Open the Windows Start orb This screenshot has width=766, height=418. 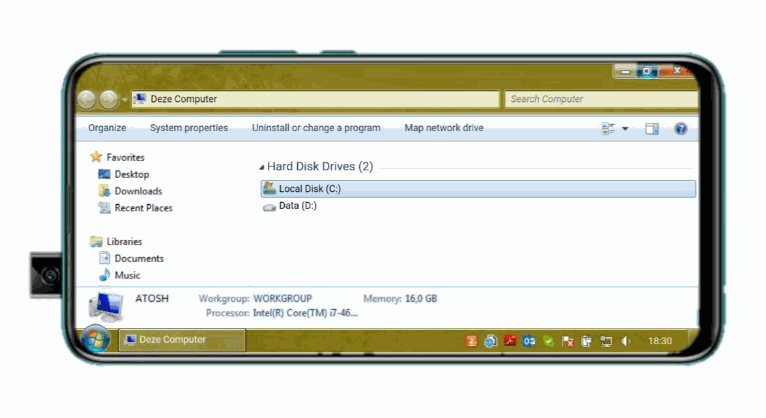click(x=95, y=339)
